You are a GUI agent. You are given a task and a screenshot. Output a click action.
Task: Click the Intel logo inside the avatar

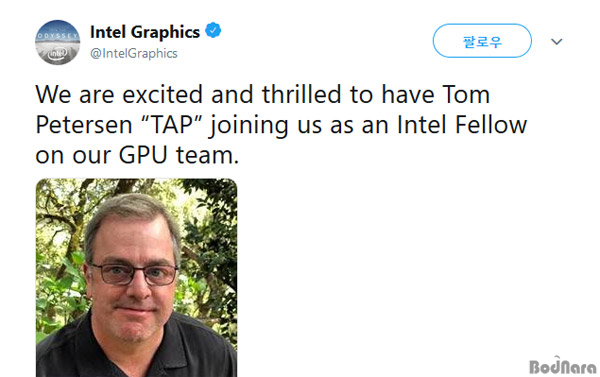click(57, 54)
